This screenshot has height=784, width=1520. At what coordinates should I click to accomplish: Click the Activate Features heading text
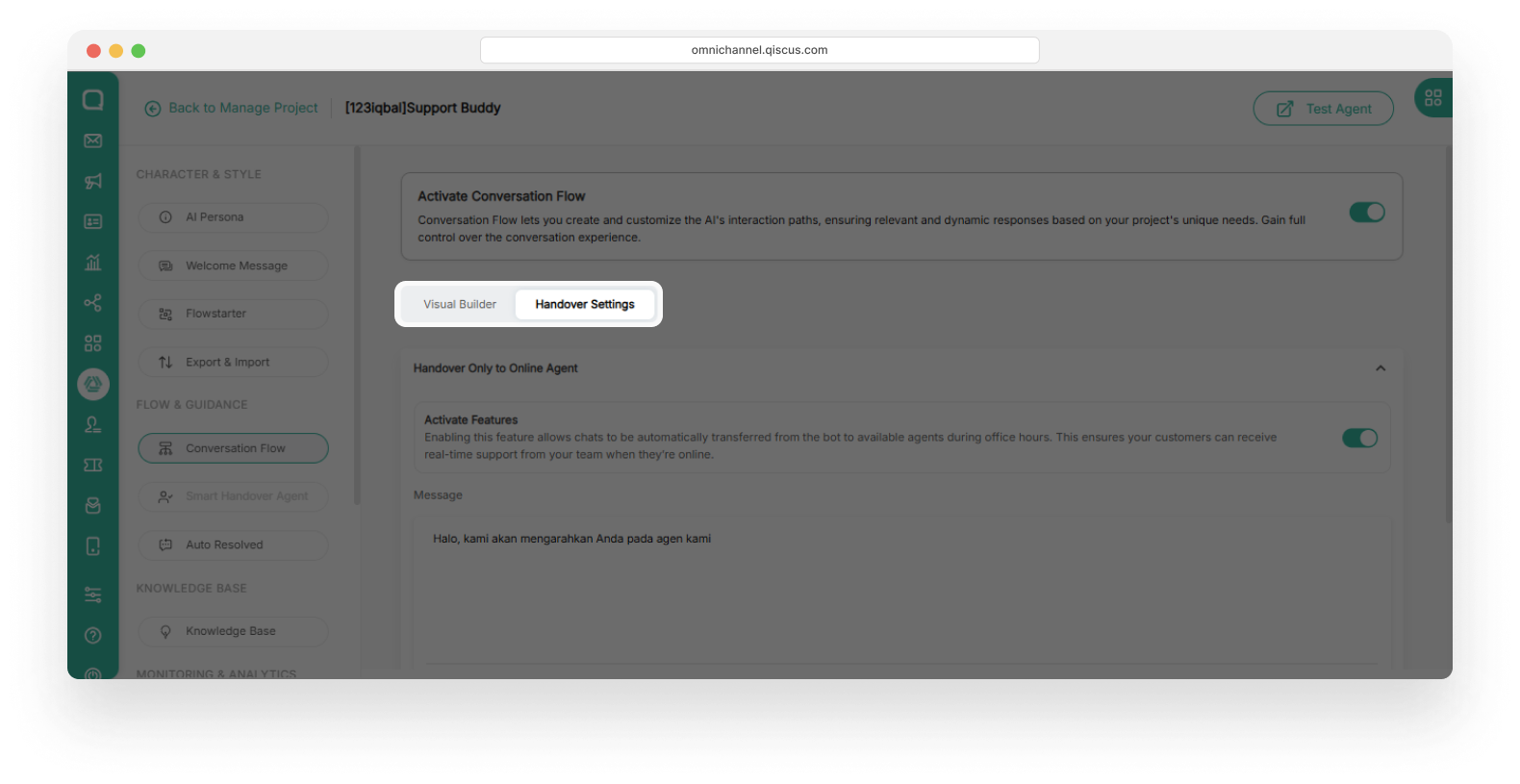(471, 420)
